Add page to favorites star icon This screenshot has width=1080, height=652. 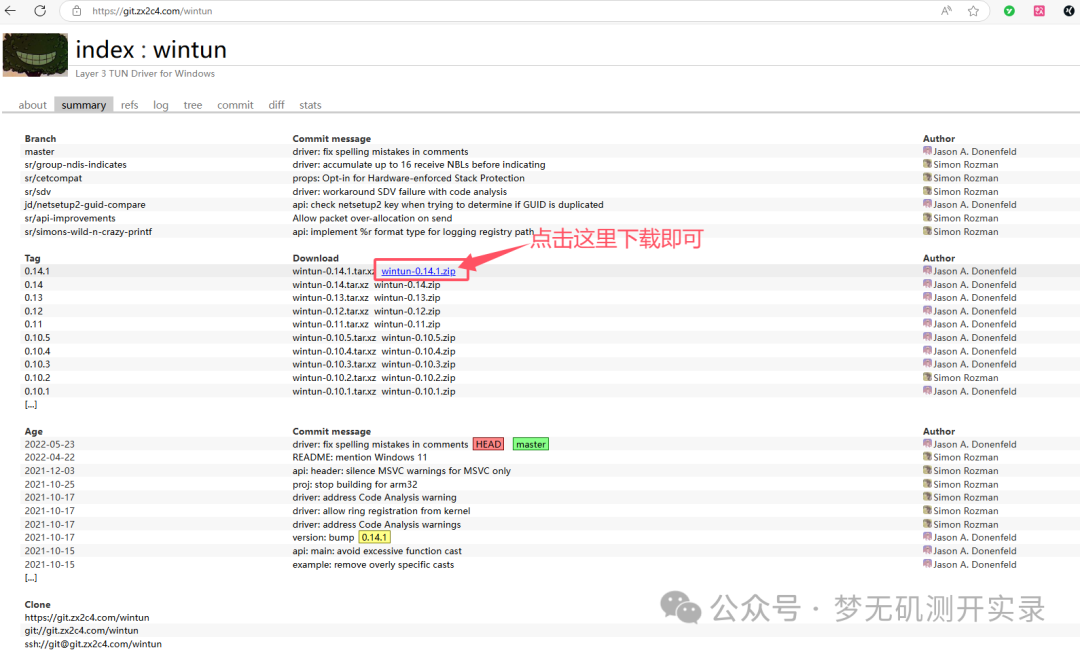pos(973,11)
